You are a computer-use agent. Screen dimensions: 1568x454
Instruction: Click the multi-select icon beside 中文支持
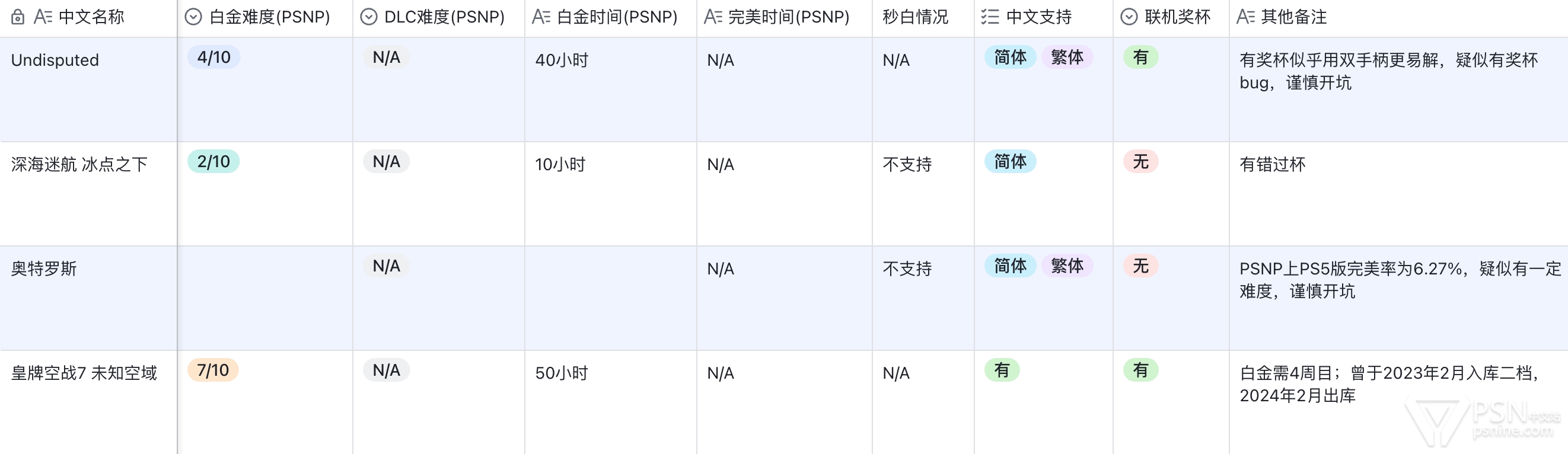(x=990, y=17)
